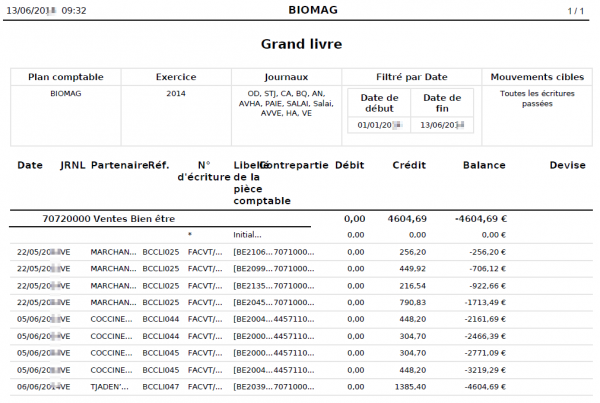Select libellé '[BE2135...'
Image resolution: width=600 pixels, height=403 pixels.
[253, 286]
